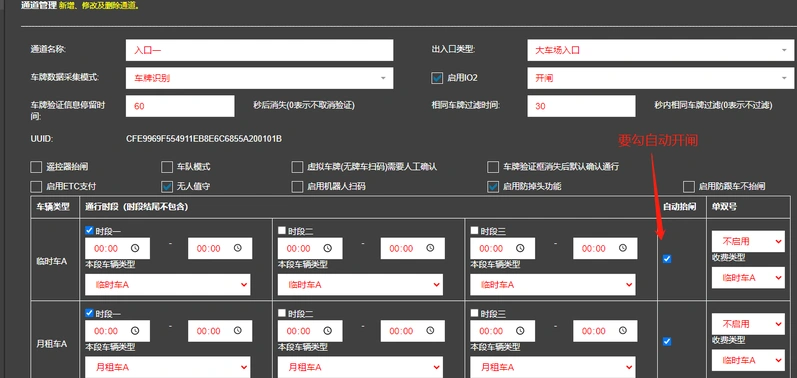Viewport: 797px width, 378px height.
Task: Click clock icon of 临时车A 时段一 start time
Action: click(135, 248)
